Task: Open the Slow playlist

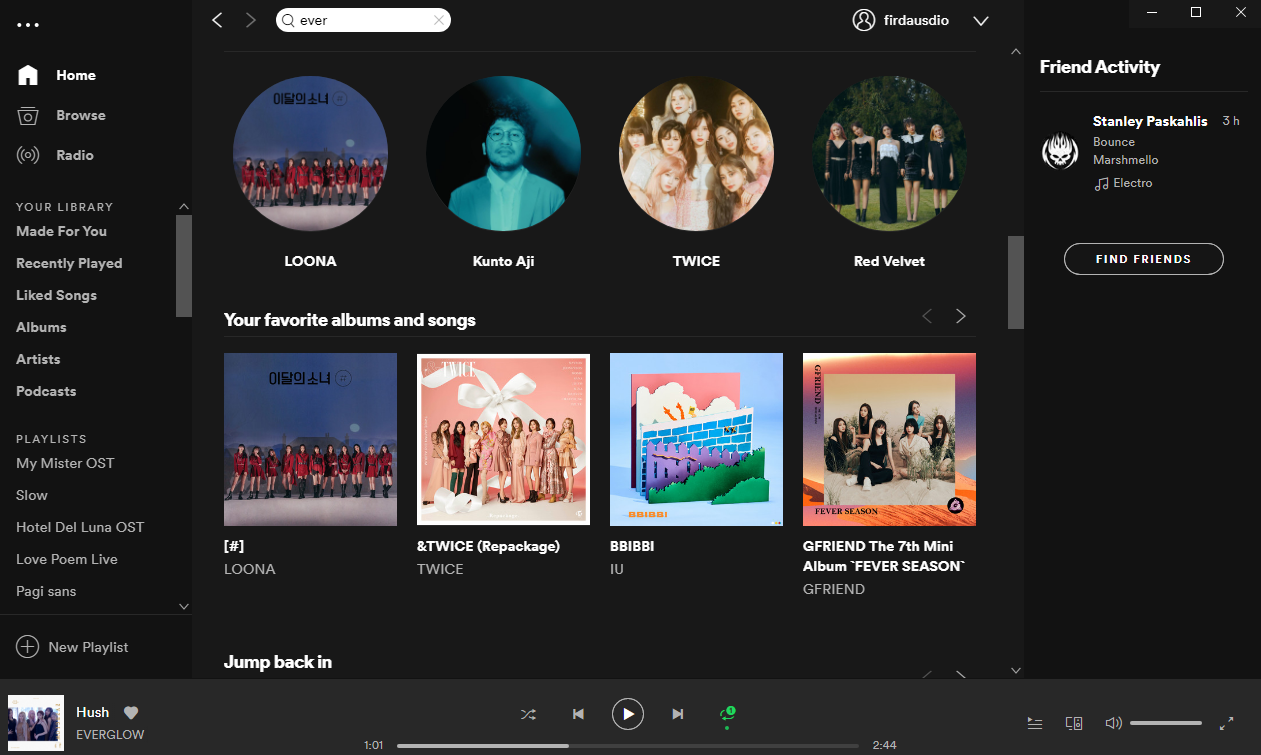Action: tap(32, 495)
